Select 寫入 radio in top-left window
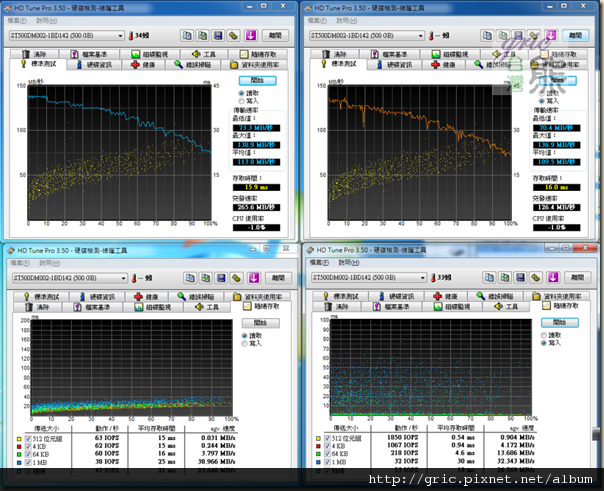The height and width of the screenshot is (491, 604). (x=242, y=101)
